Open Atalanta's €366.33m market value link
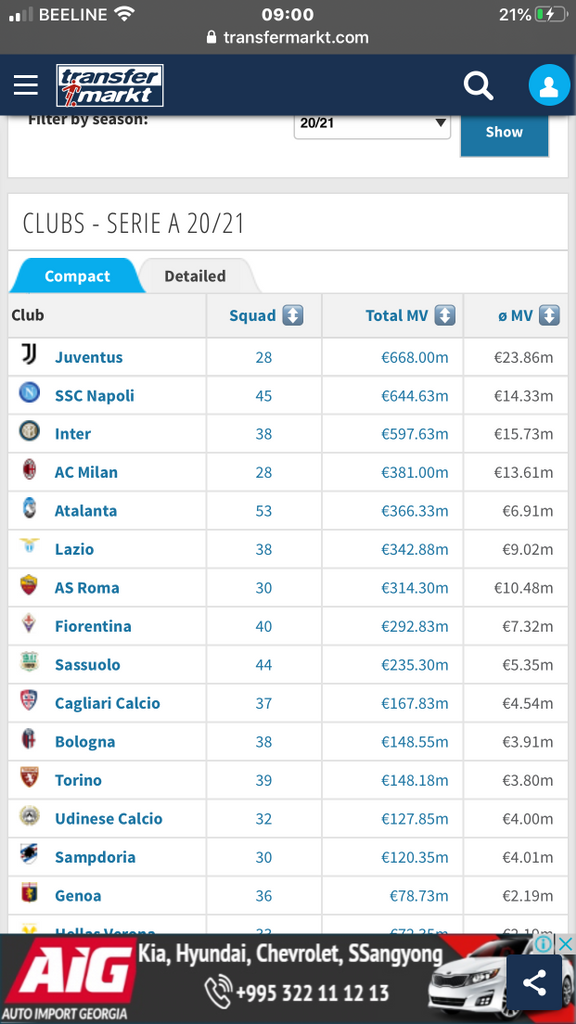This screenshot has height=1024, width=576. [415, 511]
